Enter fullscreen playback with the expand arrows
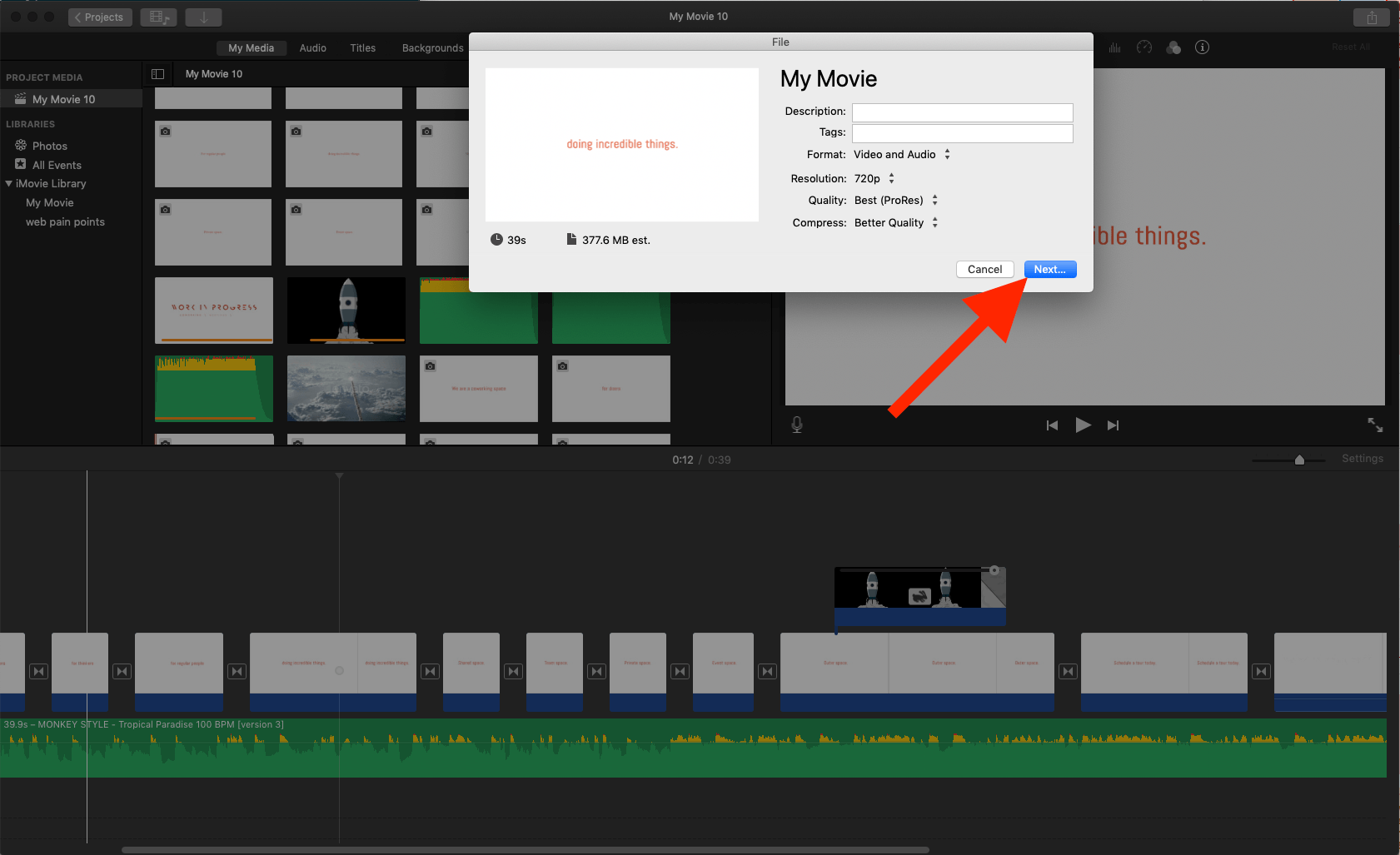Screen dimensions: 1400x855 pos(1375,425)
